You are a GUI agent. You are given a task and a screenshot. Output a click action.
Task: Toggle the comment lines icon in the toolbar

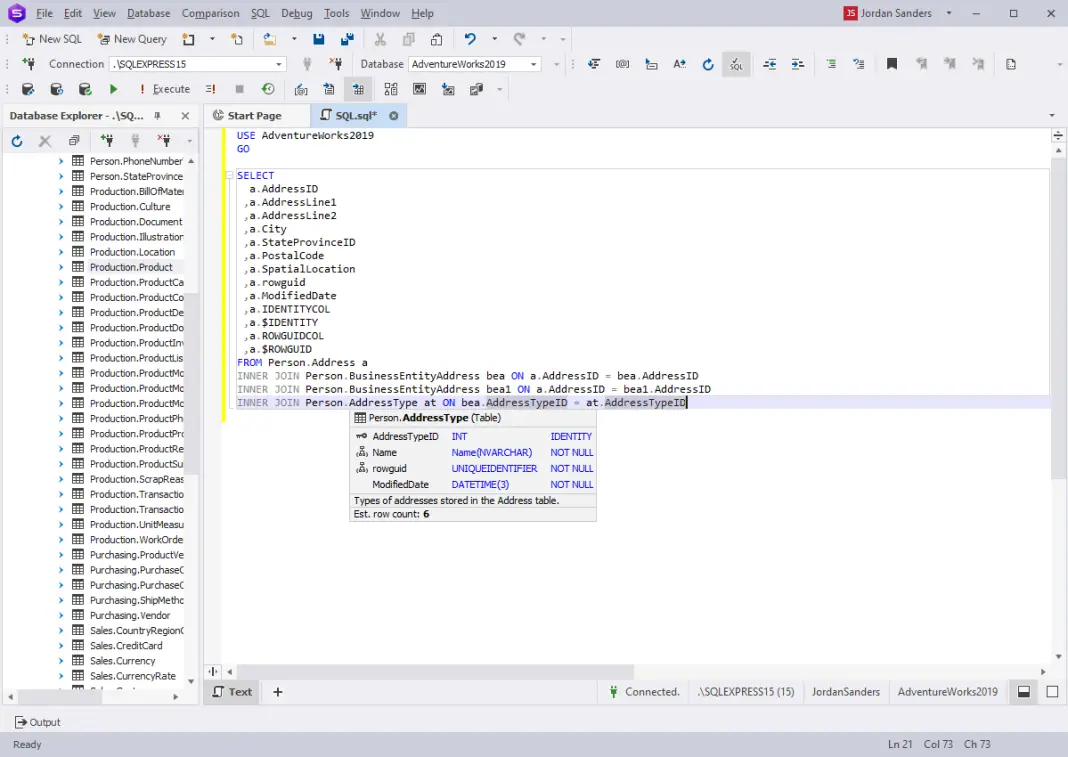(829, 63)
